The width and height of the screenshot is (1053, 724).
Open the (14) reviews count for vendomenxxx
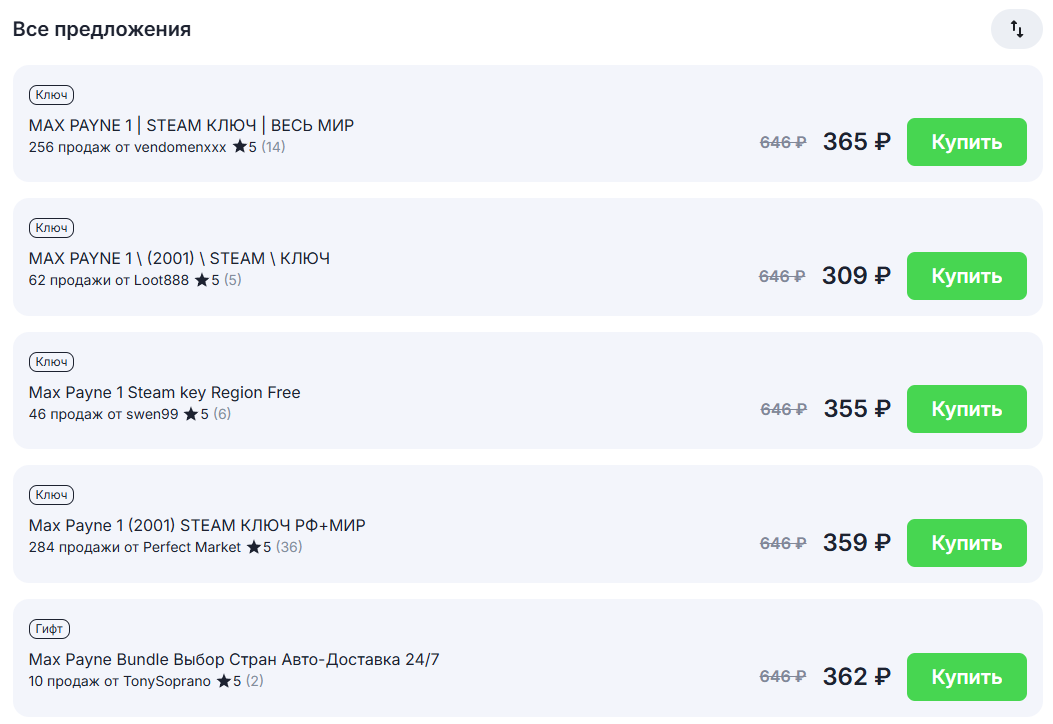tap(273, 146)
